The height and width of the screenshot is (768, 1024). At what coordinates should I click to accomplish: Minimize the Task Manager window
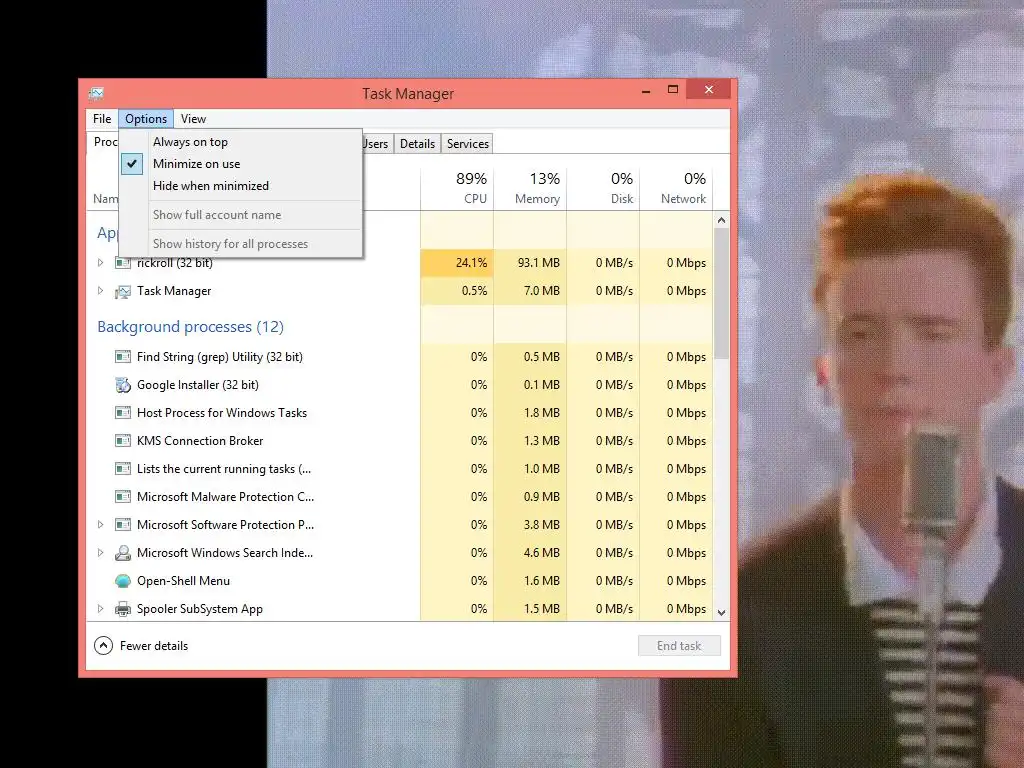pyautogui.click(x=646, y=90)
